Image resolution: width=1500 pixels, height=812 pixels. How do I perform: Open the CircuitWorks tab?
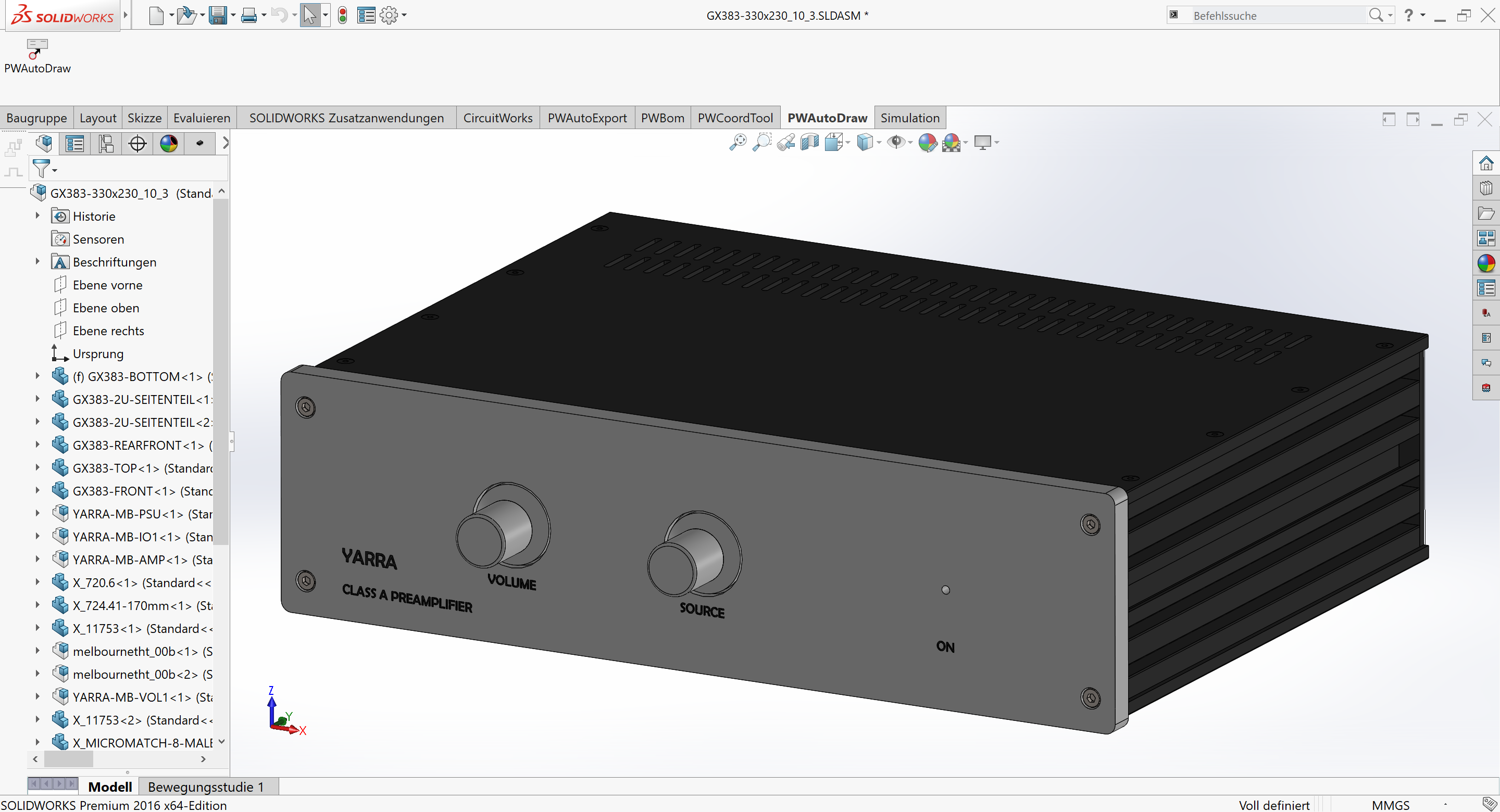tap(498, 118)
